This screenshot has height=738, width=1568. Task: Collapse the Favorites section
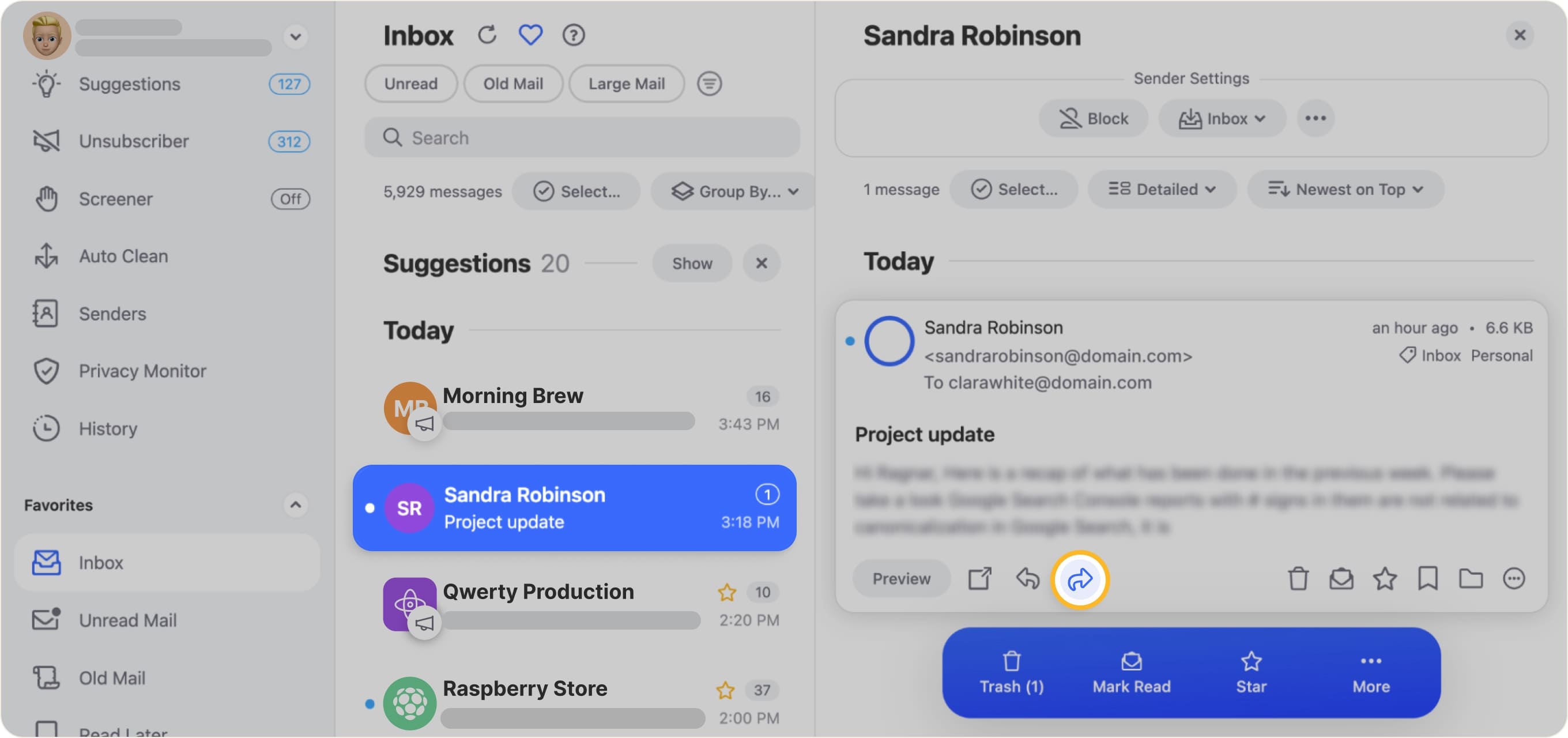pos(295,505)
